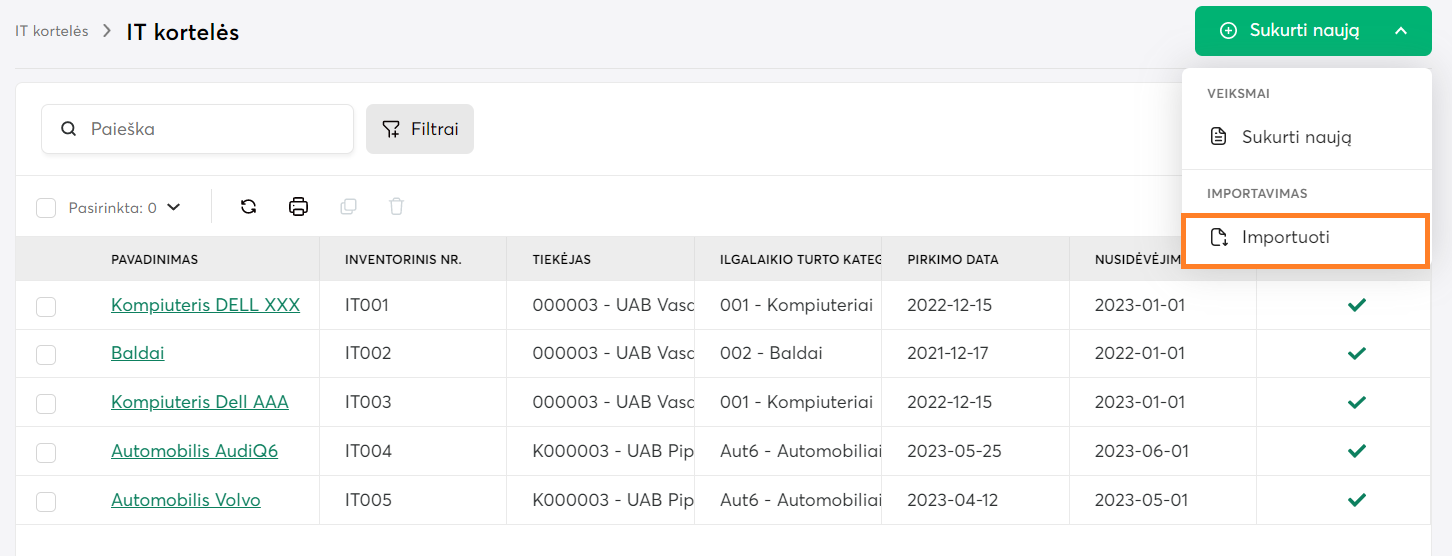Click the magnifier icon in search box

pyautogui.click(x=69, y=129)
